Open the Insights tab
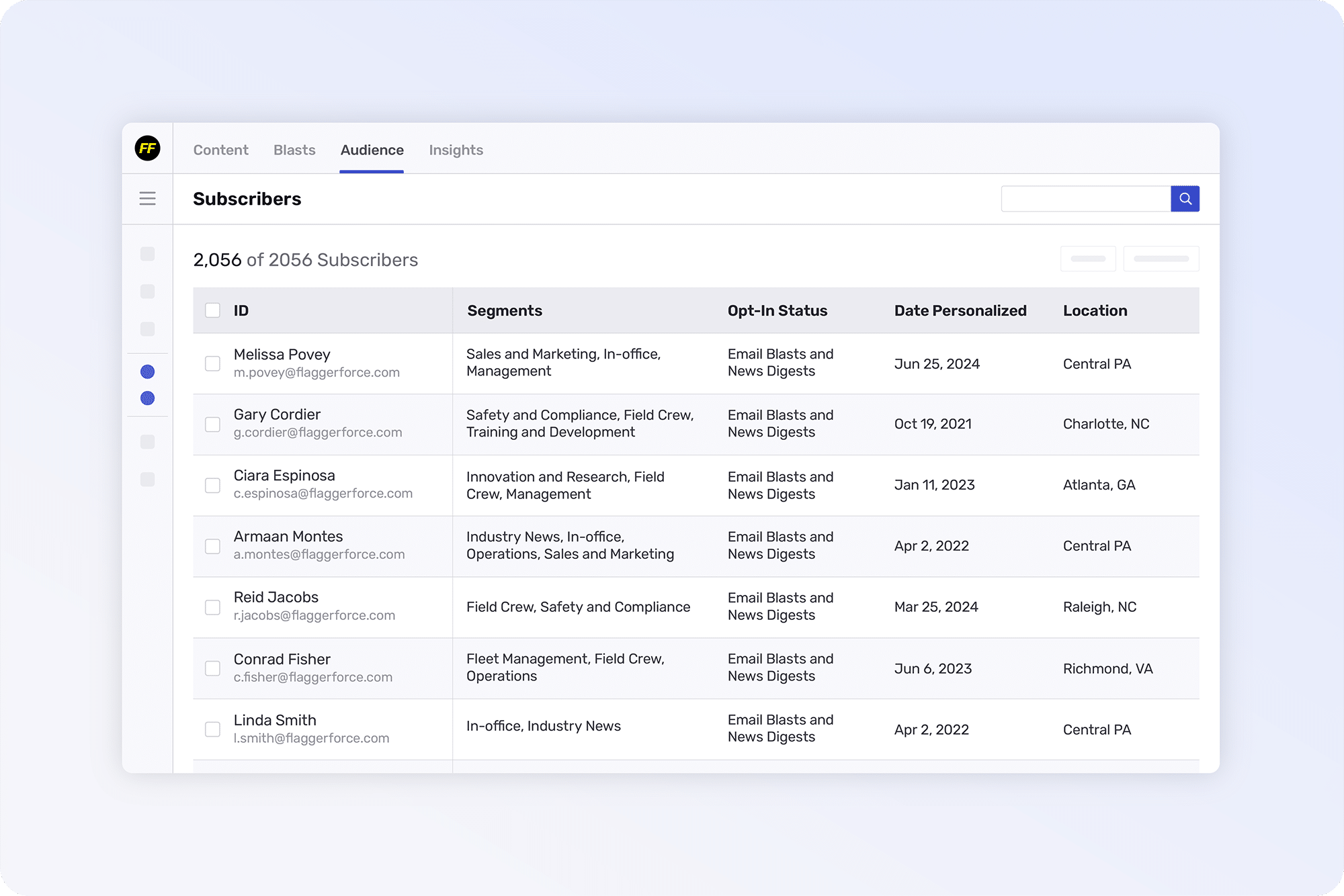The height and width of the screenshot is (896, 1344). tap(456, 150)
